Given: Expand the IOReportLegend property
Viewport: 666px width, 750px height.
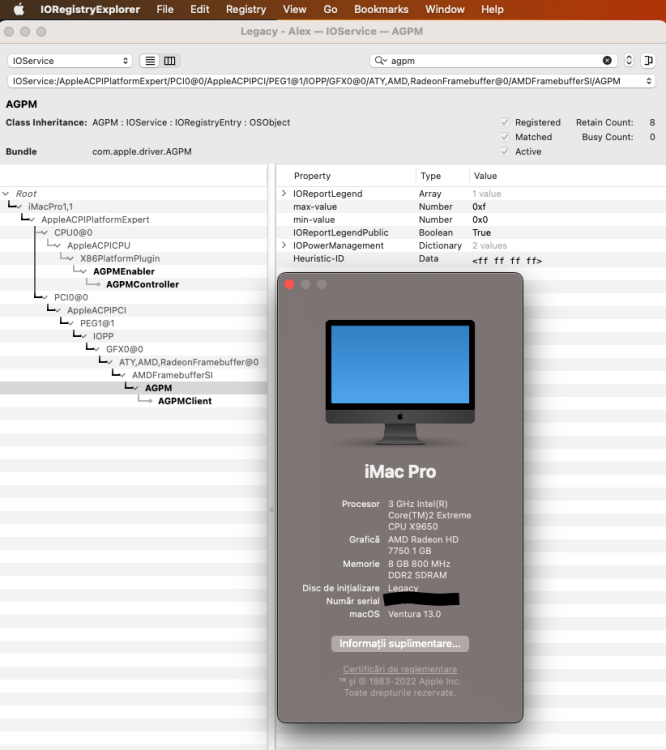Looking at the screenshot, I should (x=284, y=193).
